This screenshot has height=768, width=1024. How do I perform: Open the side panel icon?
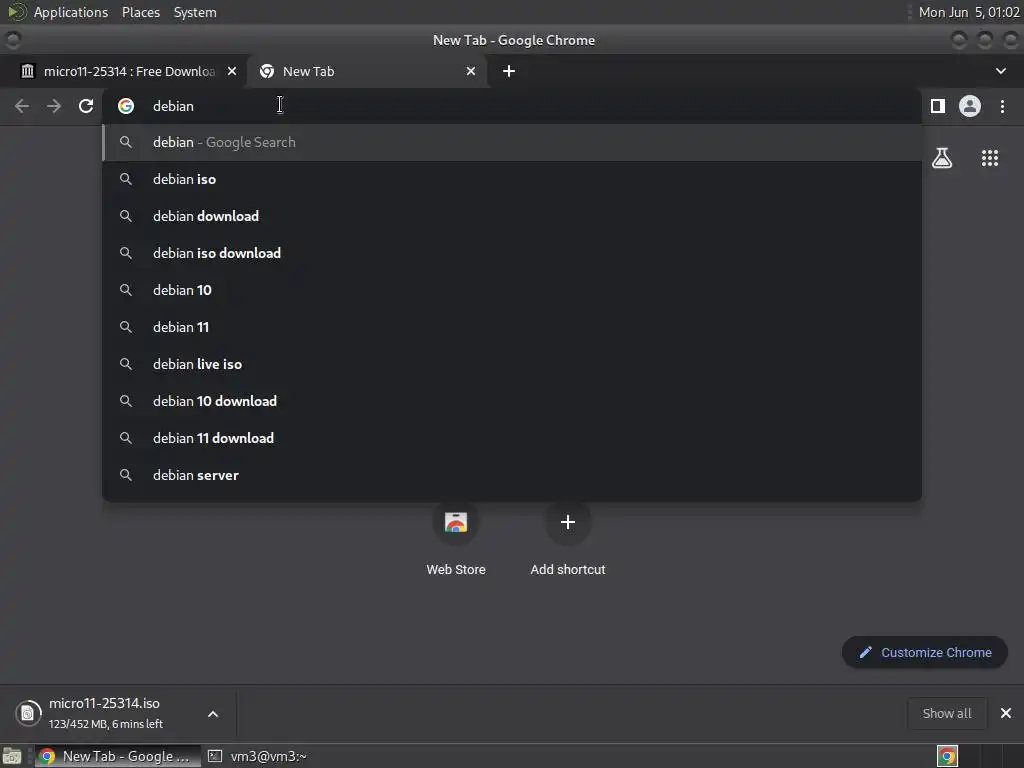[938, 106]
